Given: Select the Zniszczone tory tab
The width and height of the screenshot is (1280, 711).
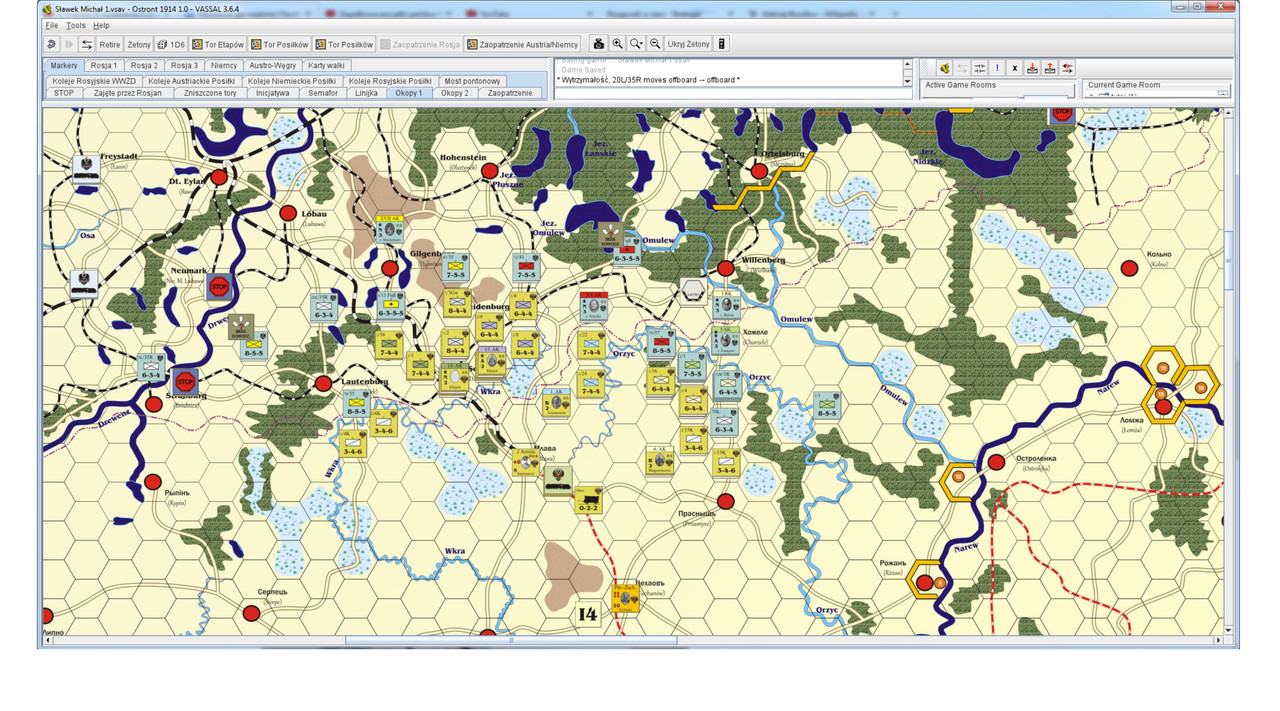Looking at the screenshot, I should pos(210,93).
